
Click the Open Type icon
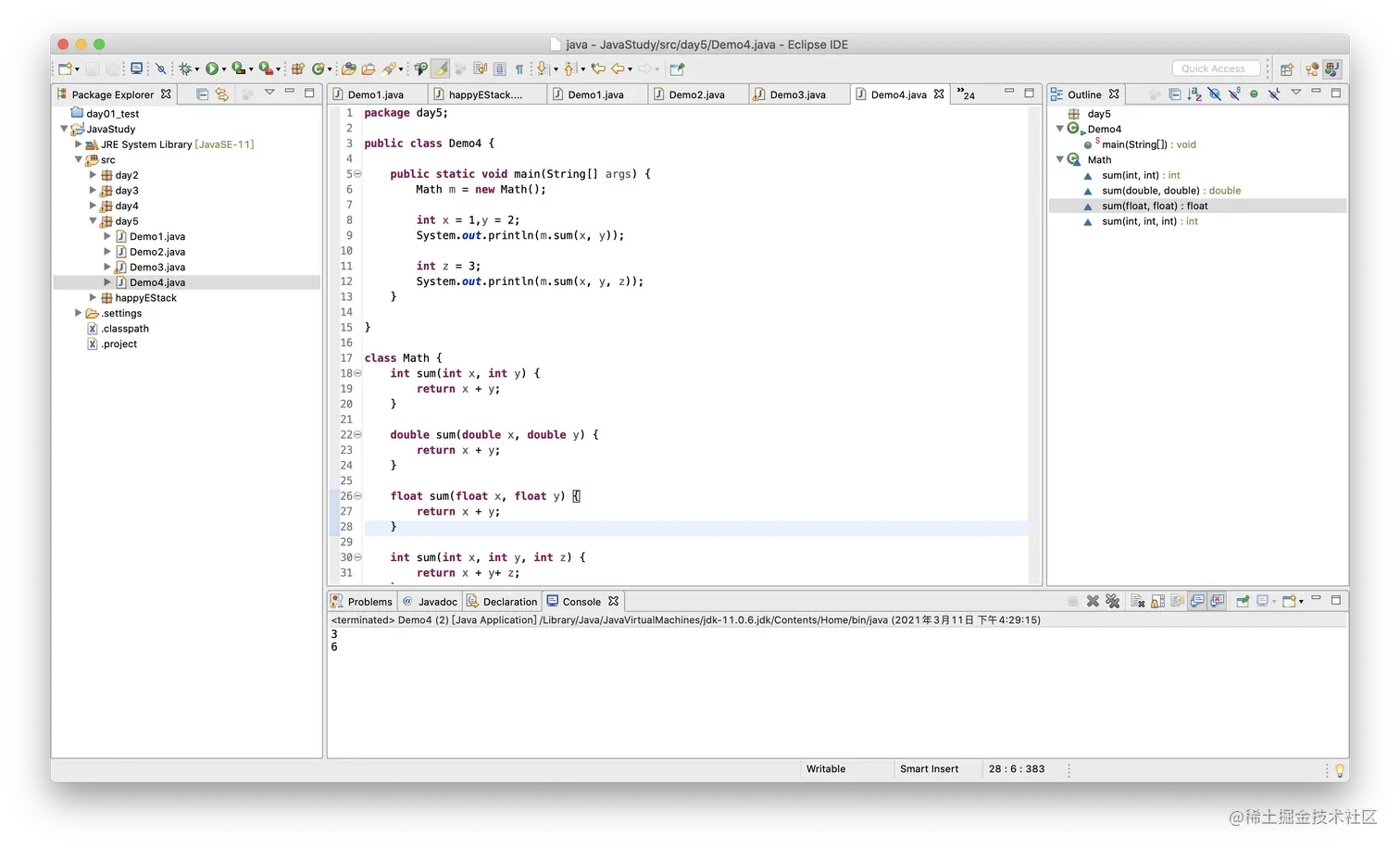coord(348,69)
